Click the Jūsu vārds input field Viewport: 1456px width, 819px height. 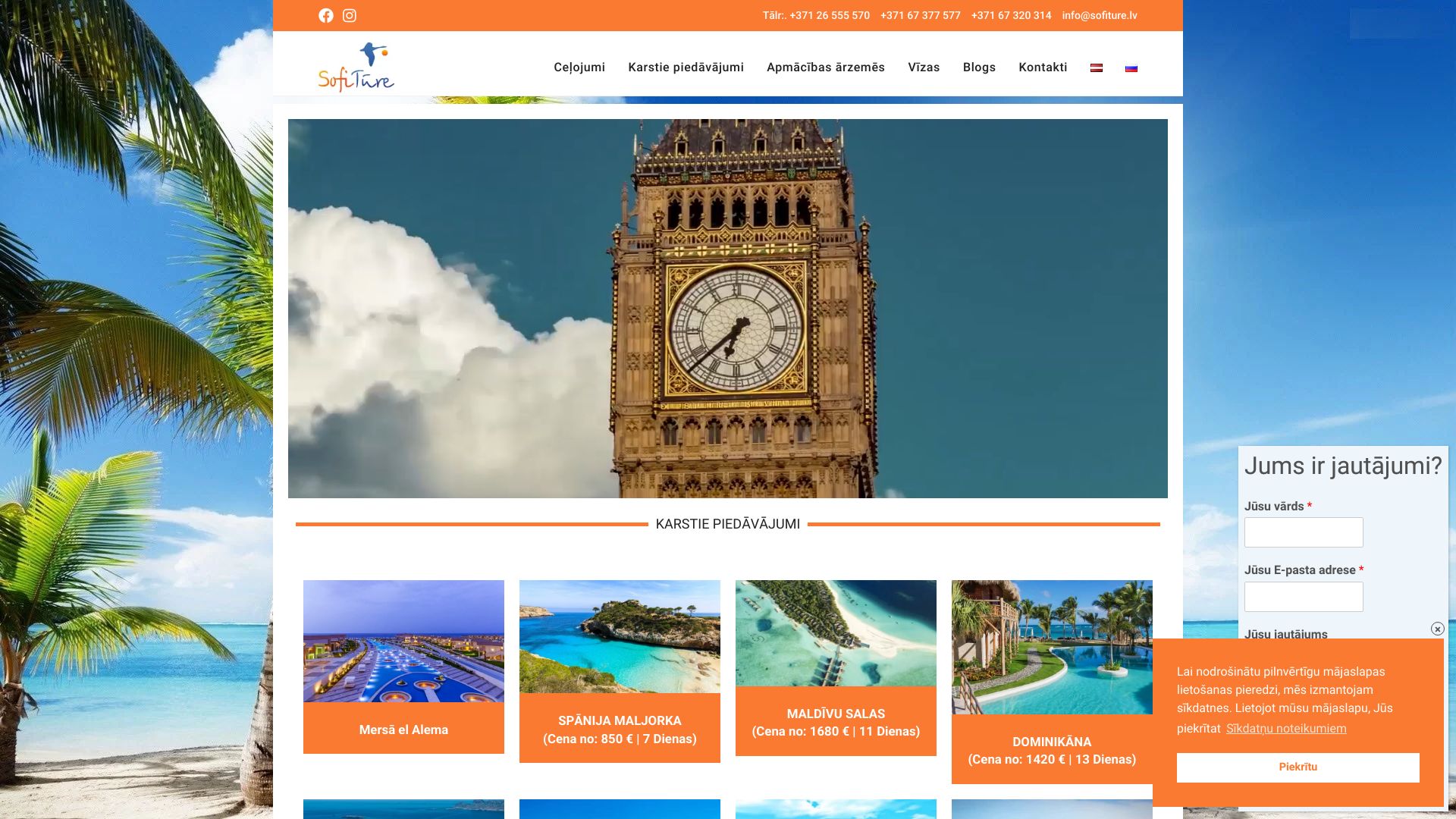coord(1303,532)
